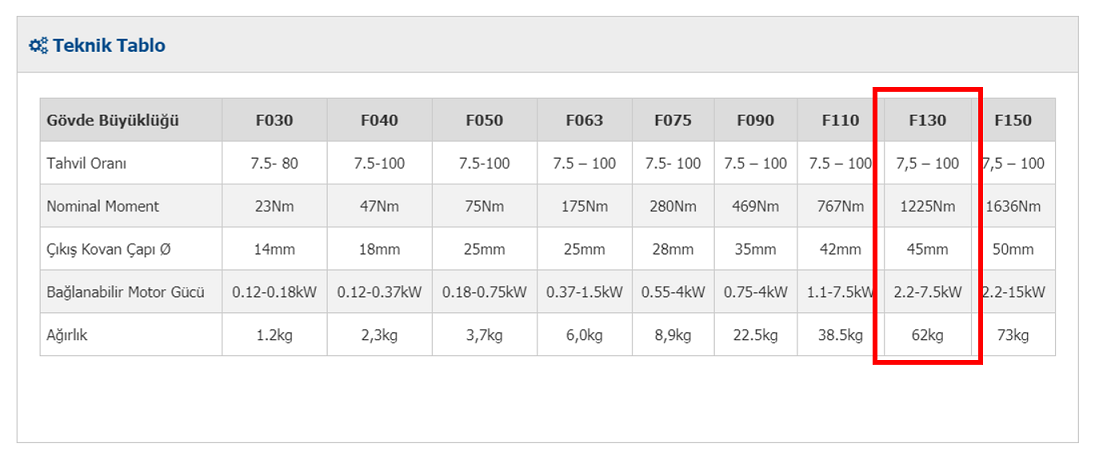
Task: Select the Ağırlık row label
Action: (x=67, y=335)
